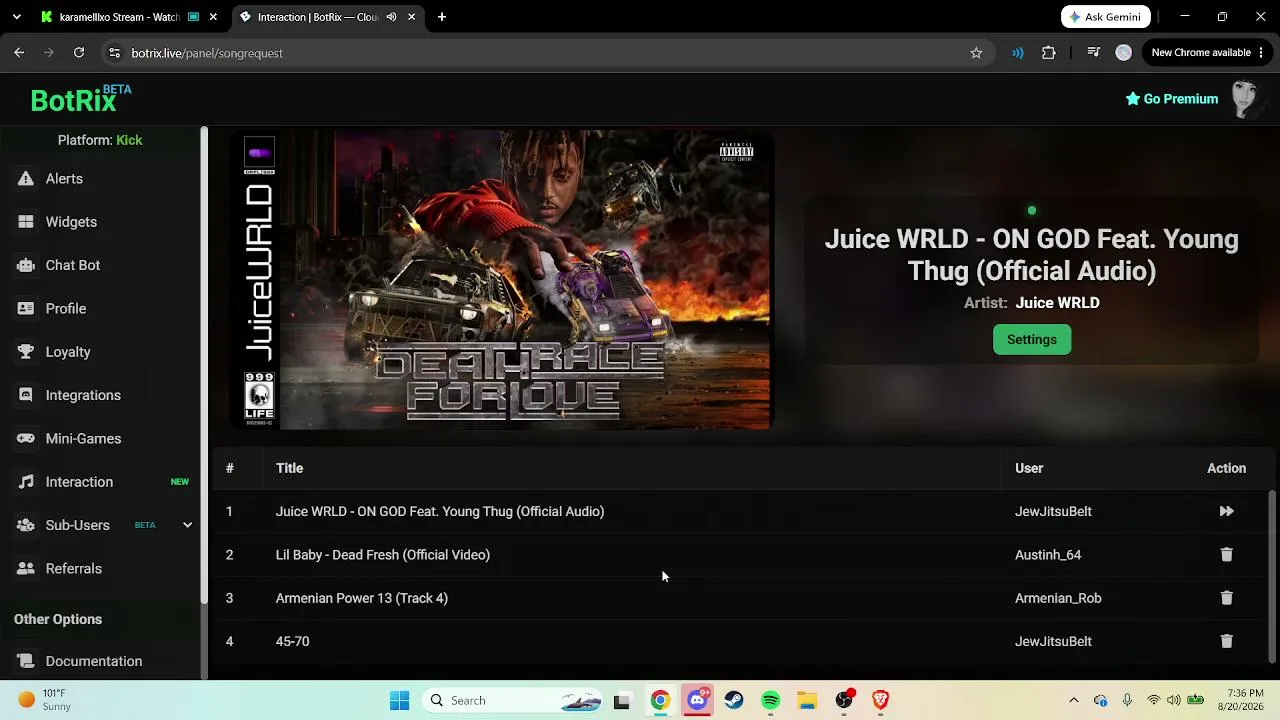Click user Austinh_64 in the queue
This screenshot has width=1280, height=720.
click(1048, 555)
